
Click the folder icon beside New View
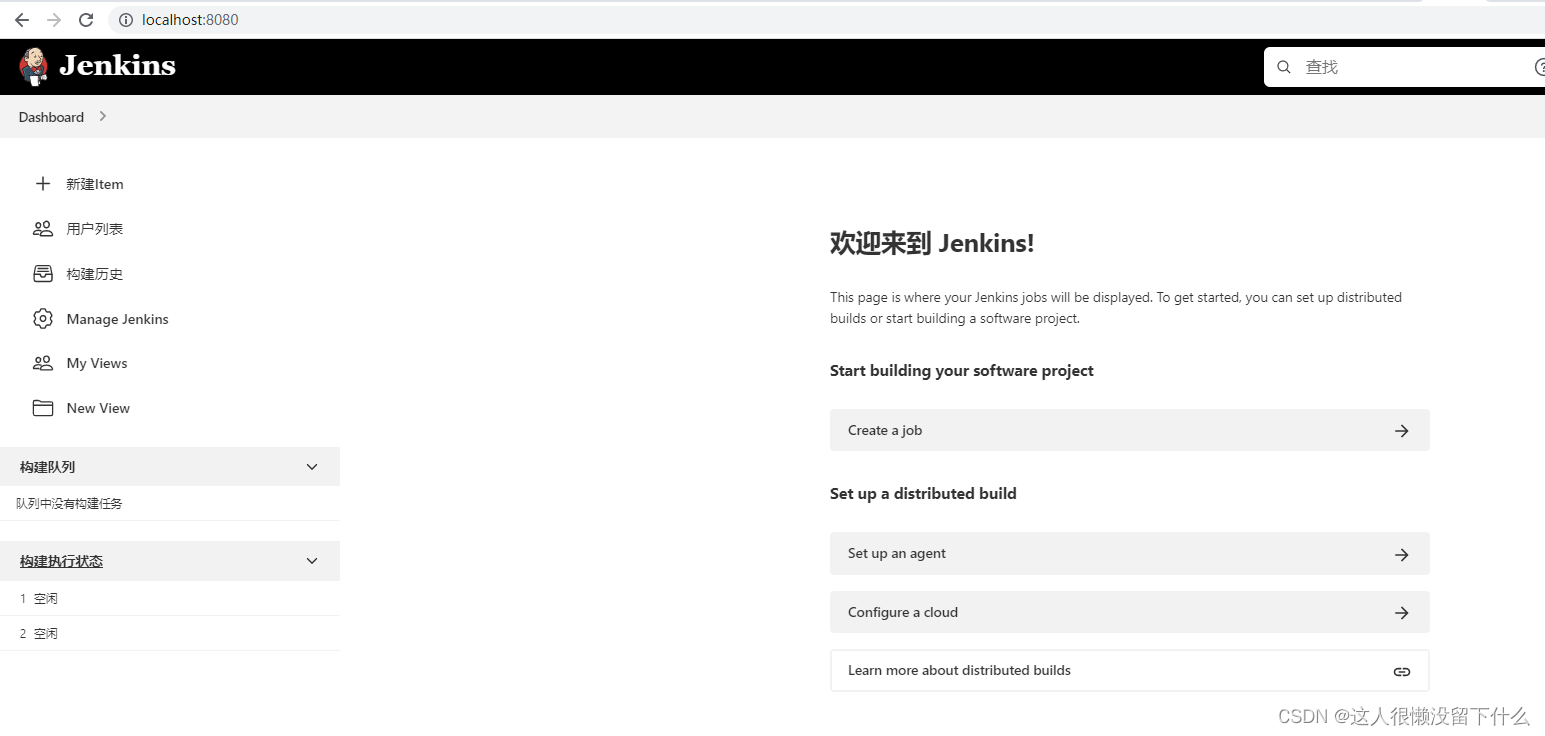[x=43, y=408]
